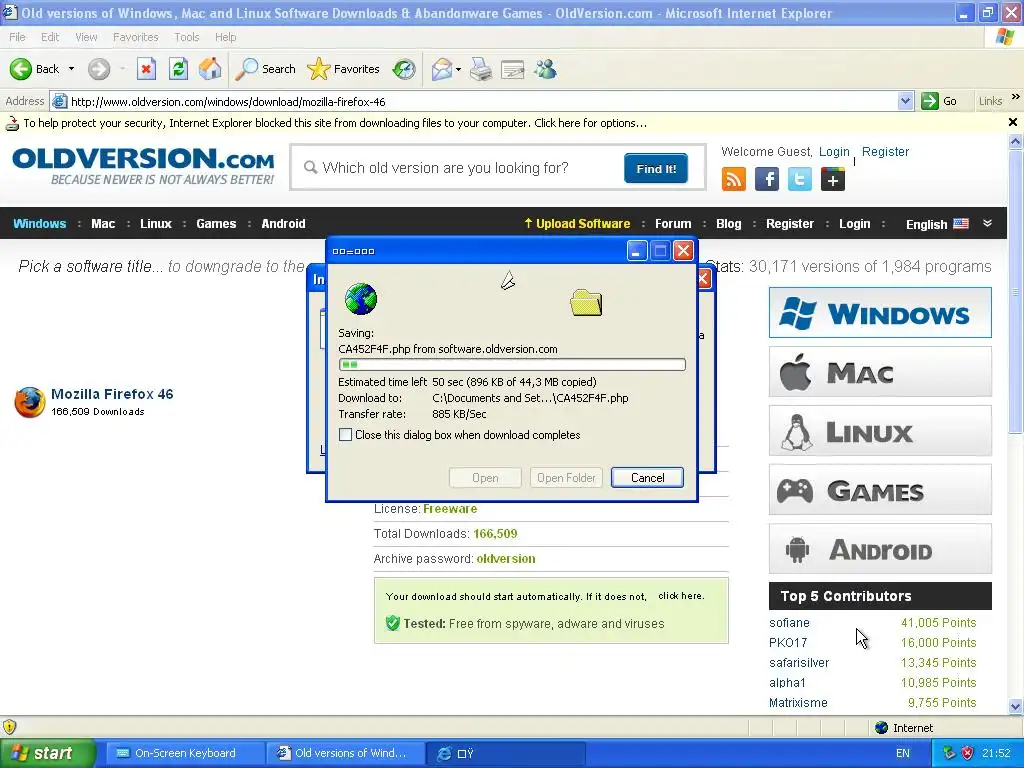Select the Linux navigation tab
Image resolution: width=1024 pixels, height=768 pixels.
click(x=155, y=223)
